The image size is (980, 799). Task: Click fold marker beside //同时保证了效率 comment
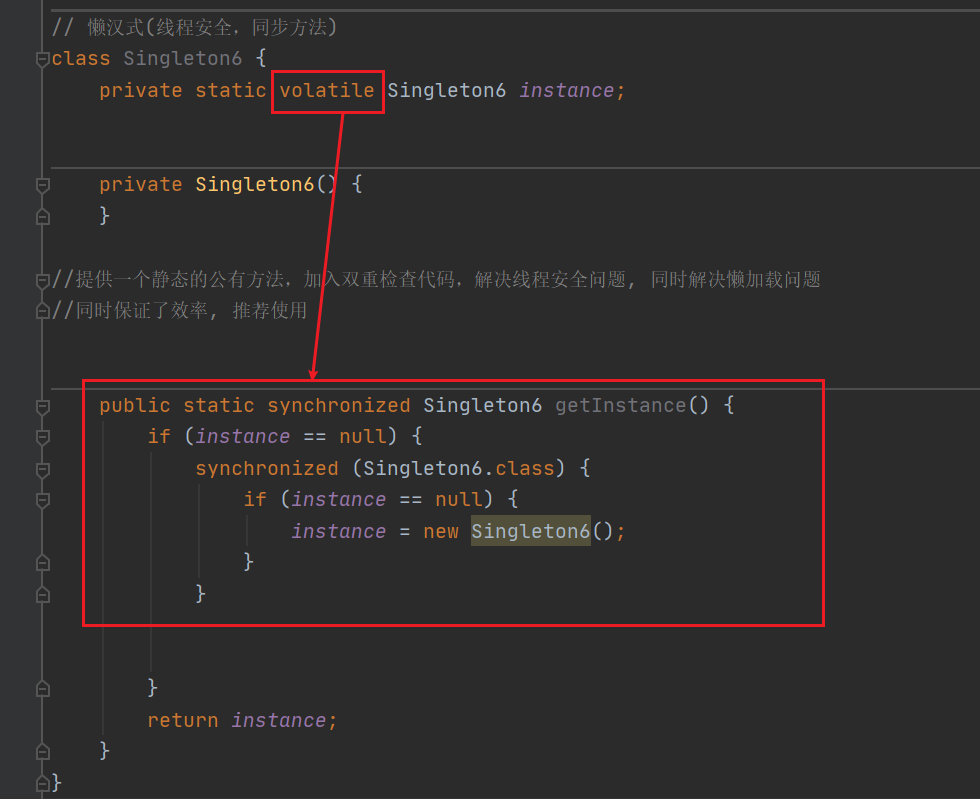pyautogui.click(x=42, y=311)
